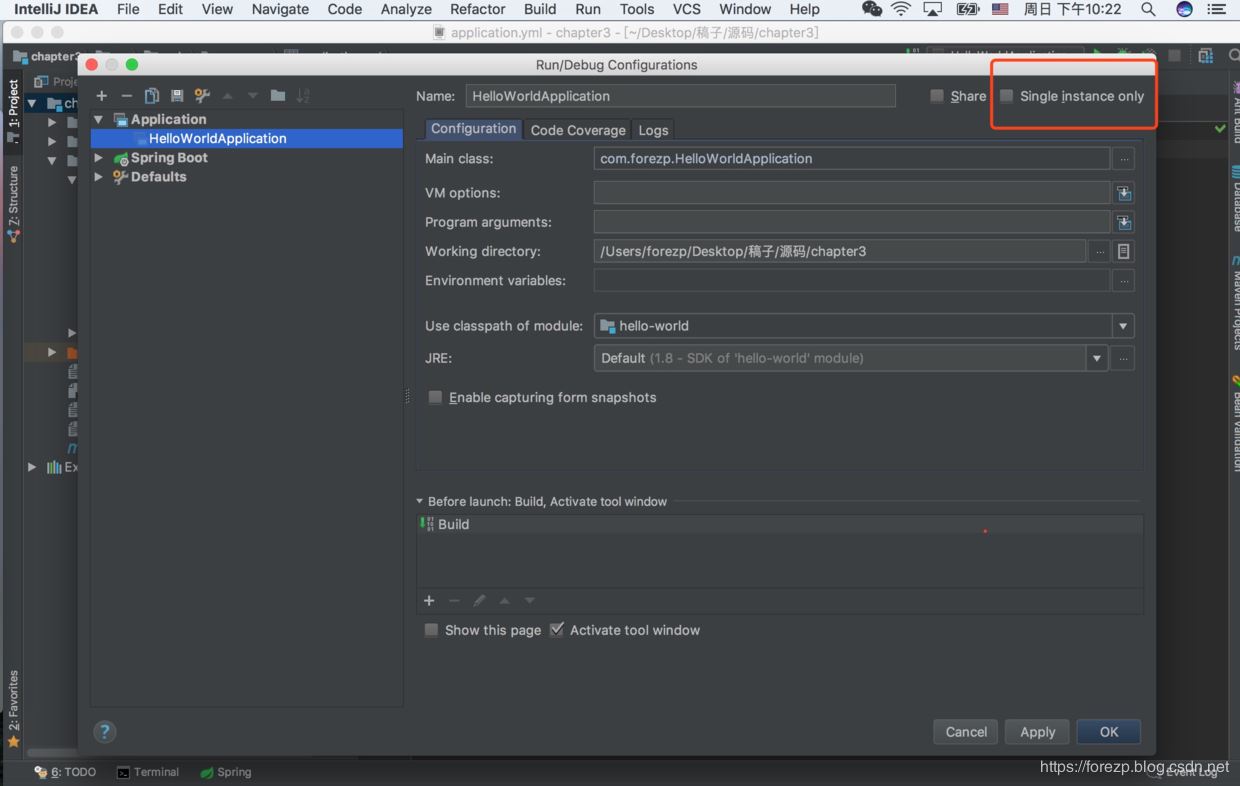Open the VCS menu
1240x786 pixels.
686,9
